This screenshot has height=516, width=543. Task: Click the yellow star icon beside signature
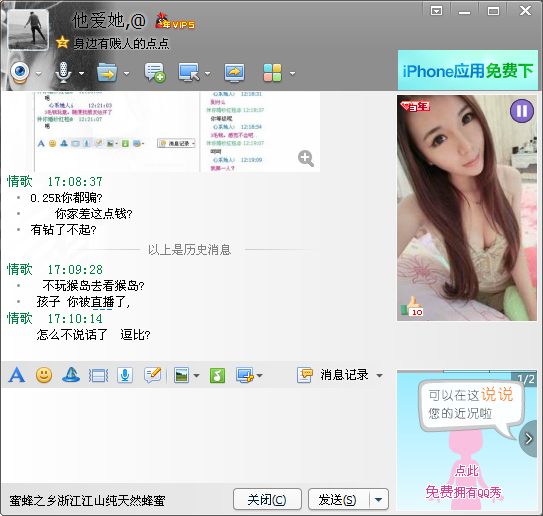pyautogui.click(x=62, y=43)
